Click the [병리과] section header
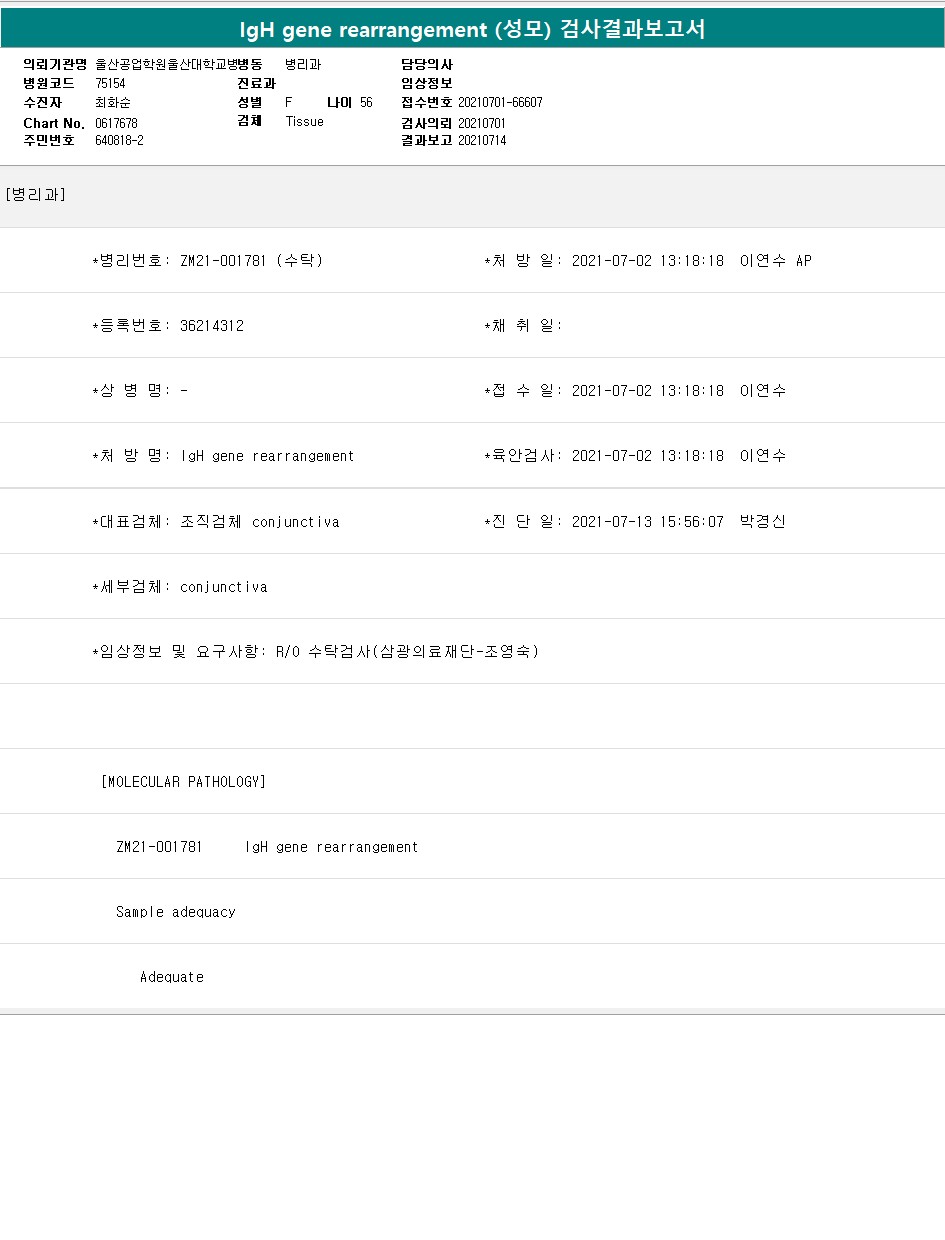This screenshot has width=945, height=1240. coord(36,195)
